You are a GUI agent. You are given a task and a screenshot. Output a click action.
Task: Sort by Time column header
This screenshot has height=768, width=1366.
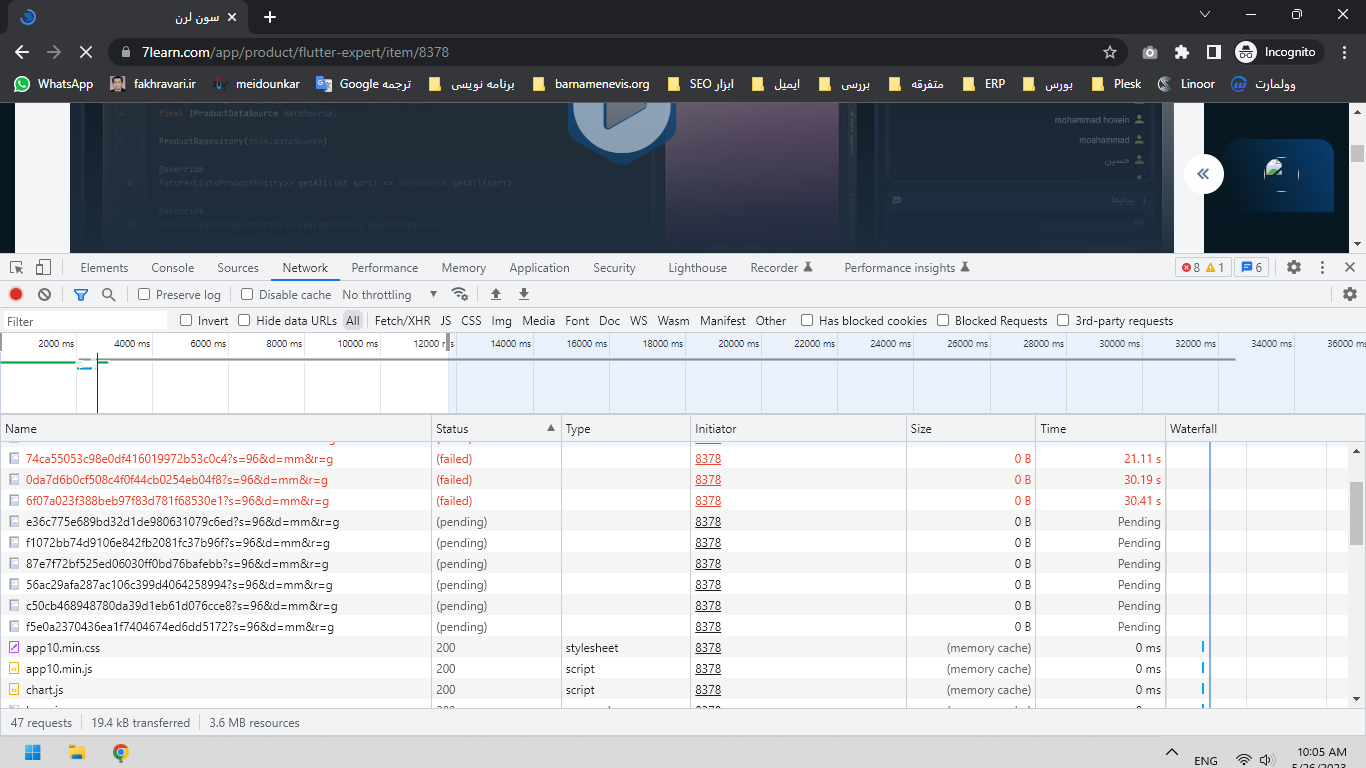point(1100,428)
